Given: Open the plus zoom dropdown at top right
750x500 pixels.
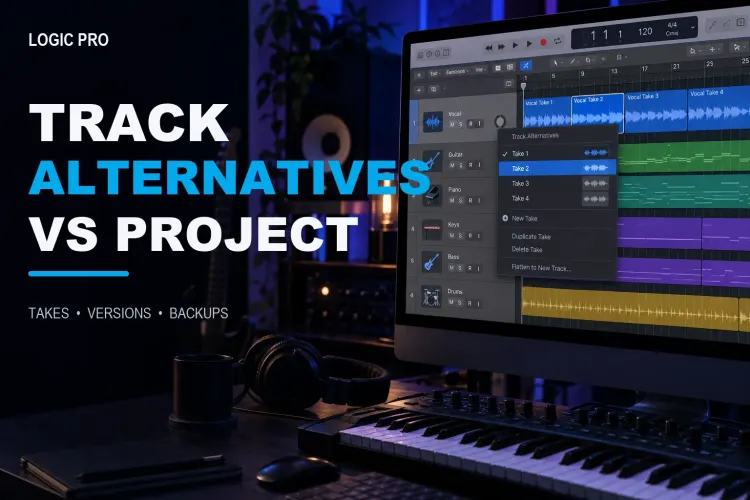Looking at the screenshot, I should pos(714,49).
